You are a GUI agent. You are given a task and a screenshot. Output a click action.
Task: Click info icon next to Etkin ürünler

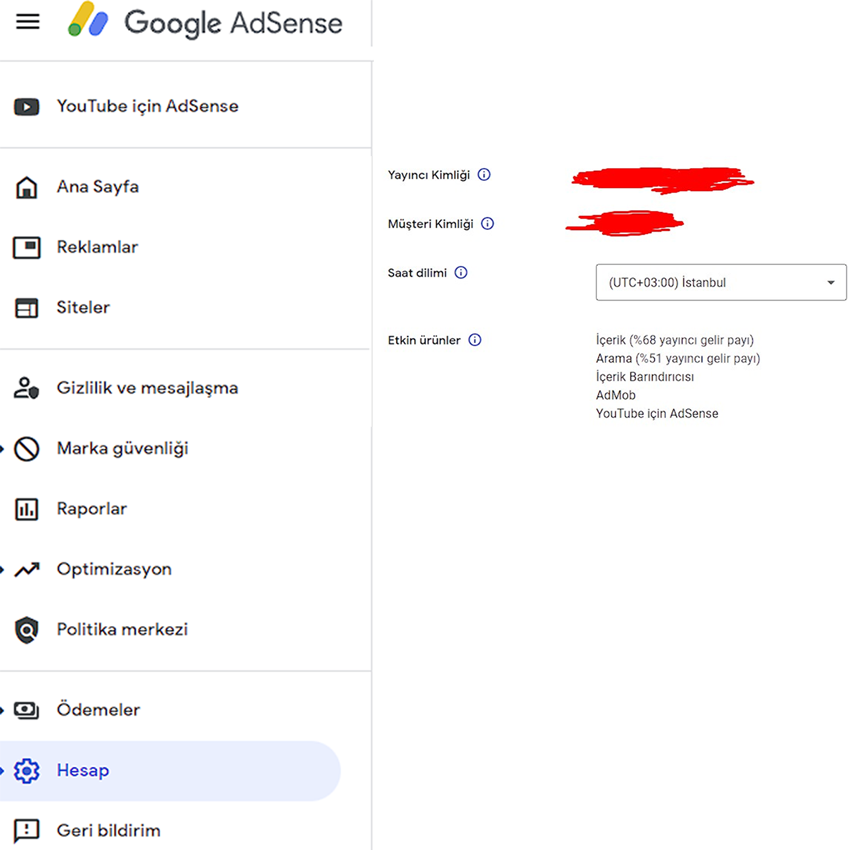coord(475,340)
